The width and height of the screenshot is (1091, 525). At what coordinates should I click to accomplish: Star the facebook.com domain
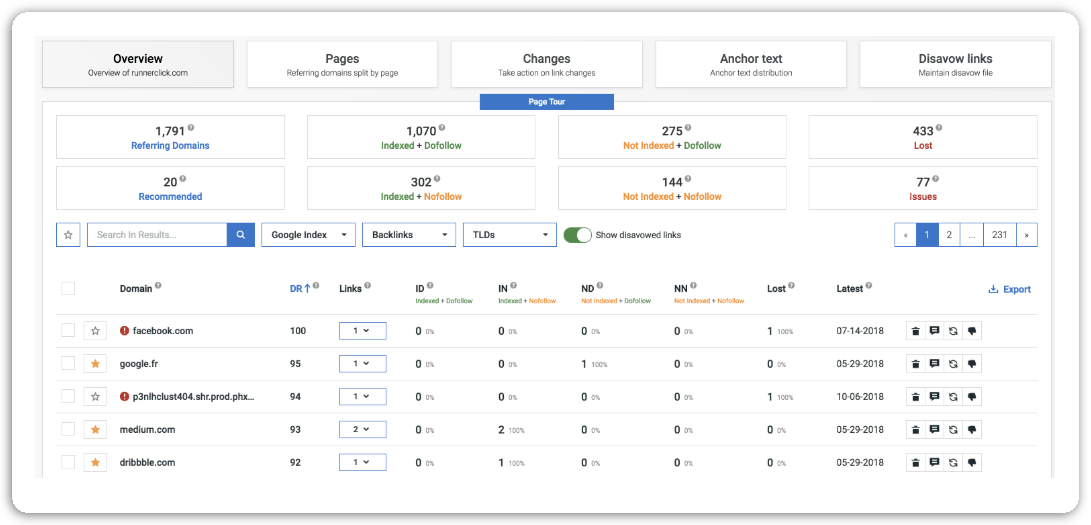coord(95,331)
